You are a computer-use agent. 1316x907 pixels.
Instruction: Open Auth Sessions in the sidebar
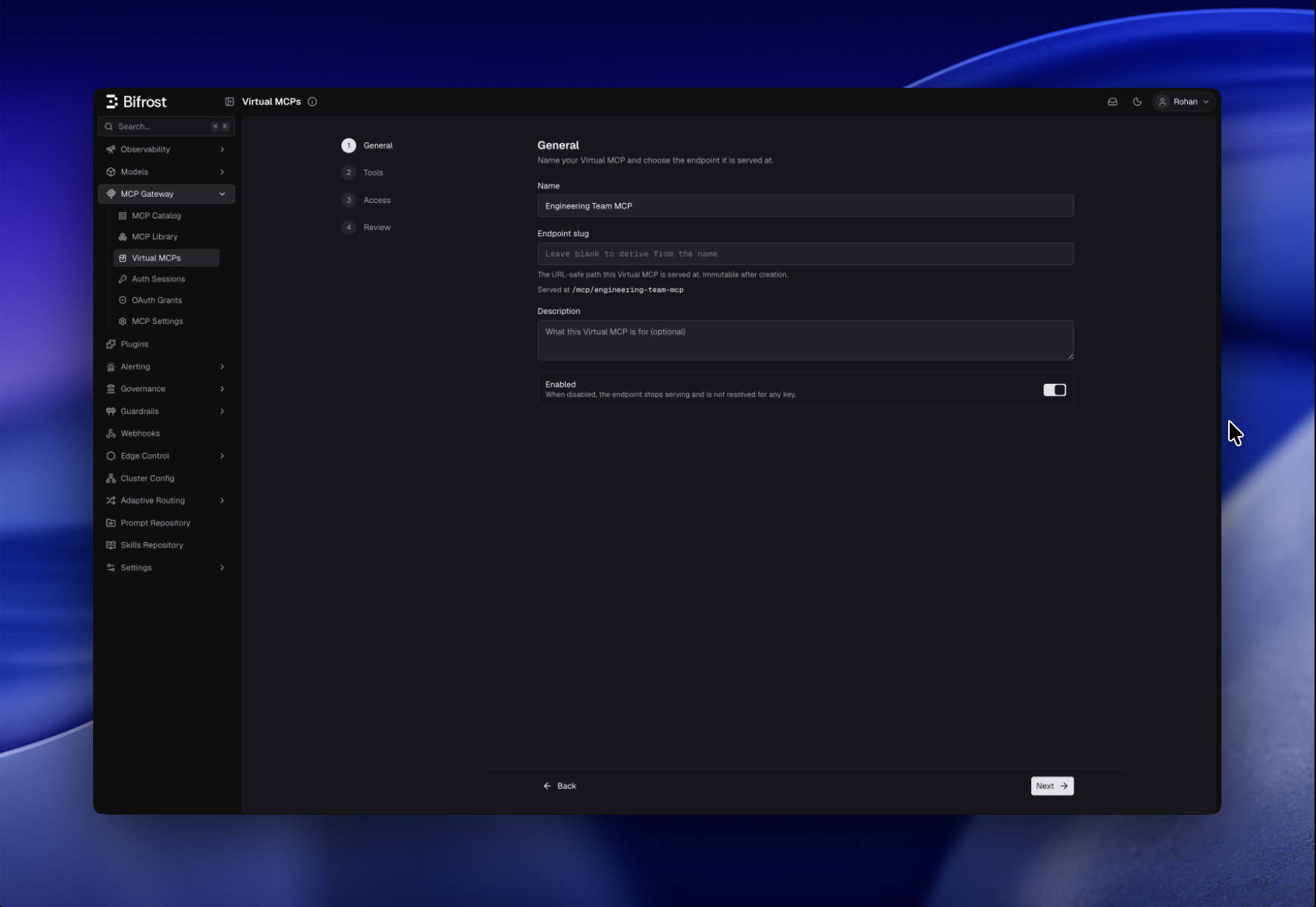click(x=167, y=279)
